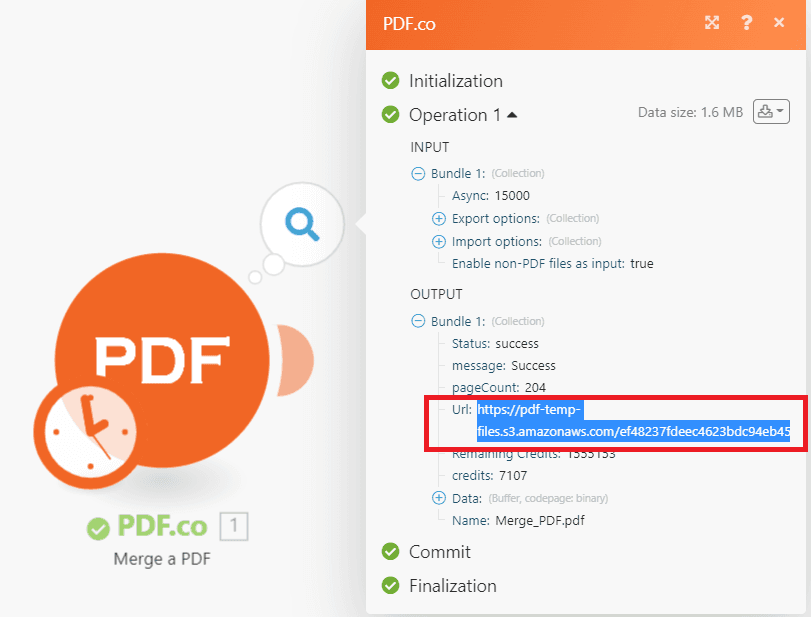Viewport: 811px width, 617px height.
Task: Expand the panel to full screen
Action: pos(712,23)
